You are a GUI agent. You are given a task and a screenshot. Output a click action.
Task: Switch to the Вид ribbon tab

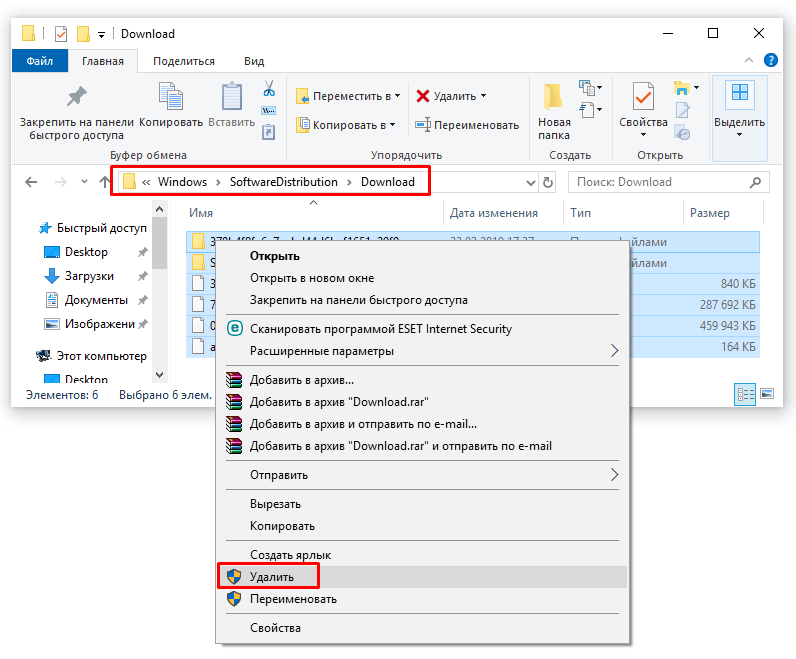[254, 61]
